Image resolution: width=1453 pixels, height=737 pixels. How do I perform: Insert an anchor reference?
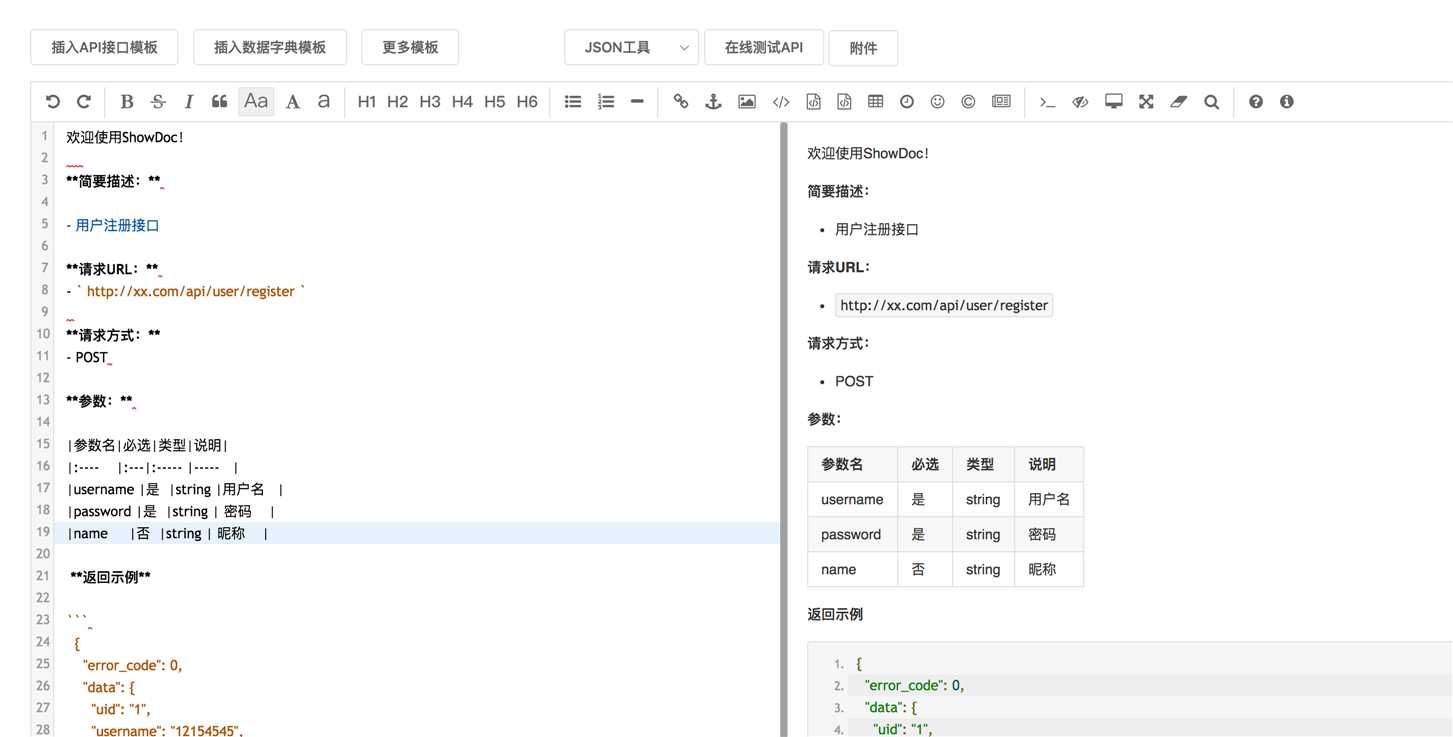pyautogui.click(x=713, y=101)
